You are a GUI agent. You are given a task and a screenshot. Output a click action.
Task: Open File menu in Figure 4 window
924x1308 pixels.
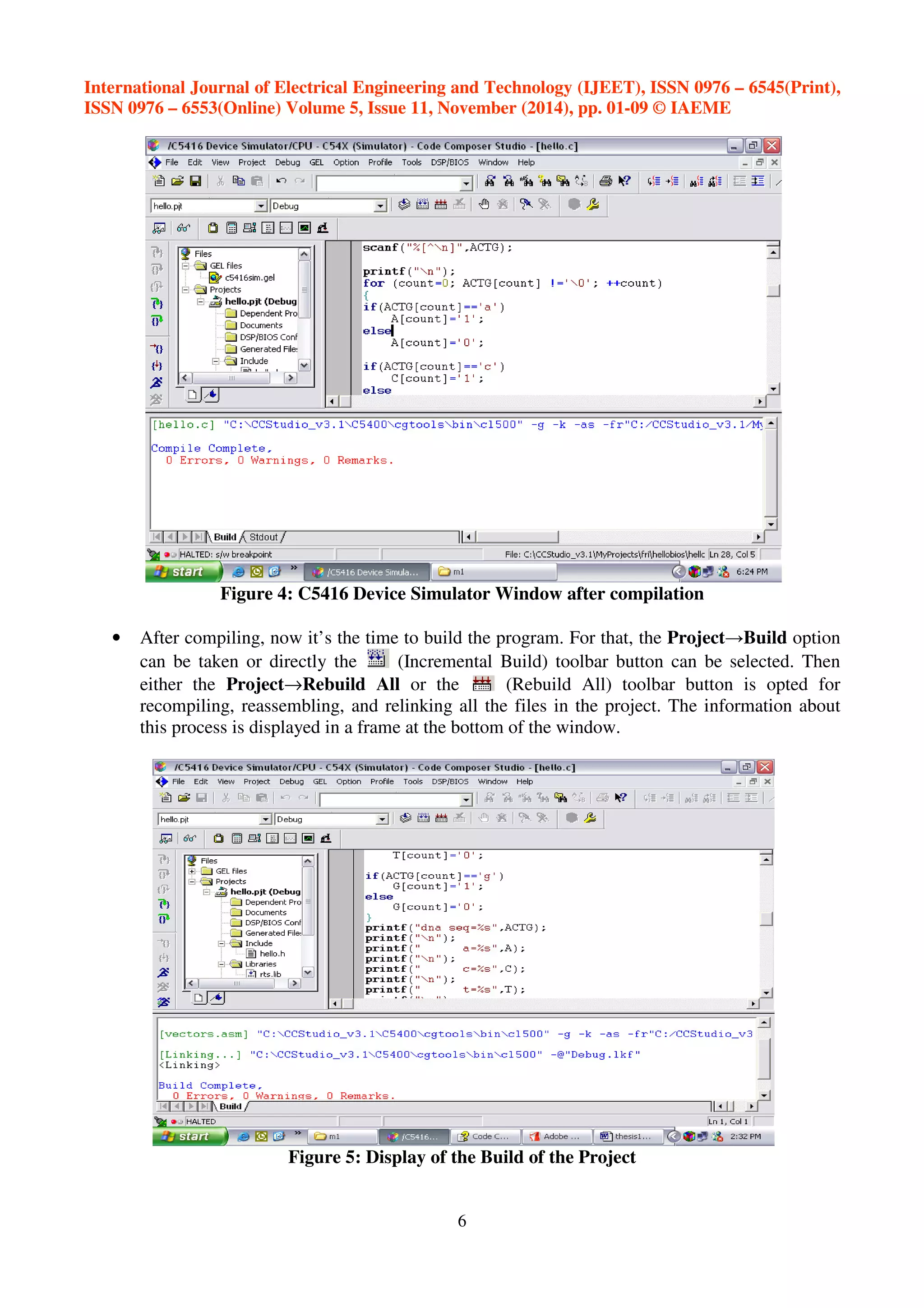[172, 162]
